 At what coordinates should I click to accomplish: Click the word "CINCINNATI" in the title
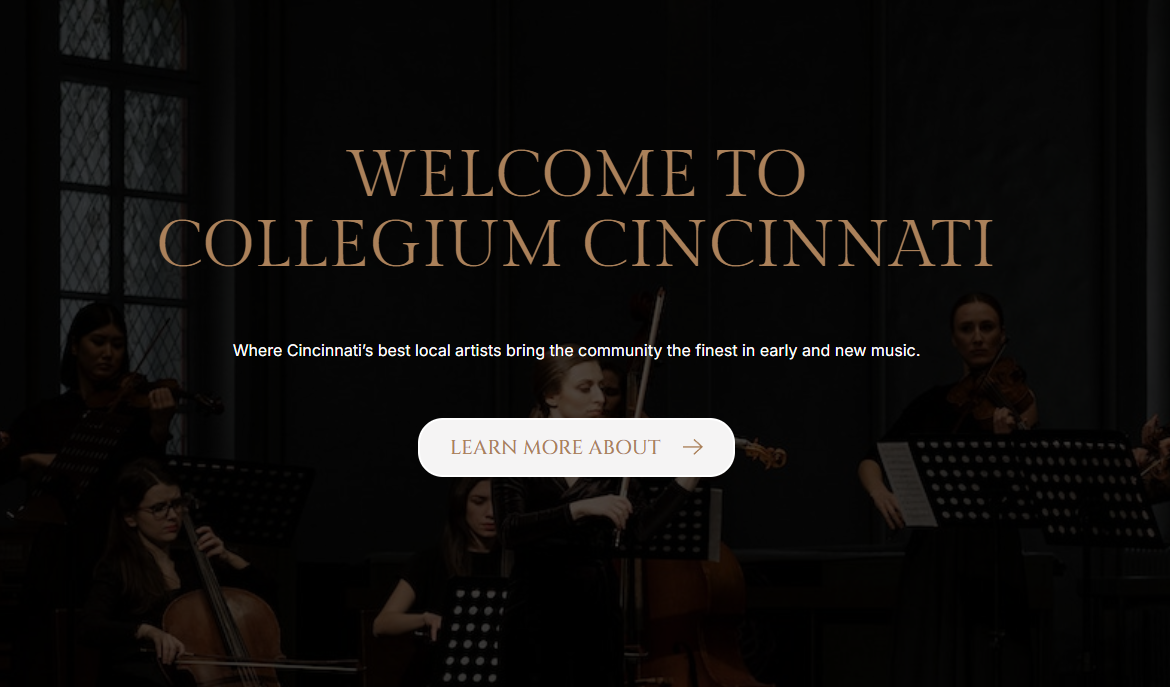point(788,243)
